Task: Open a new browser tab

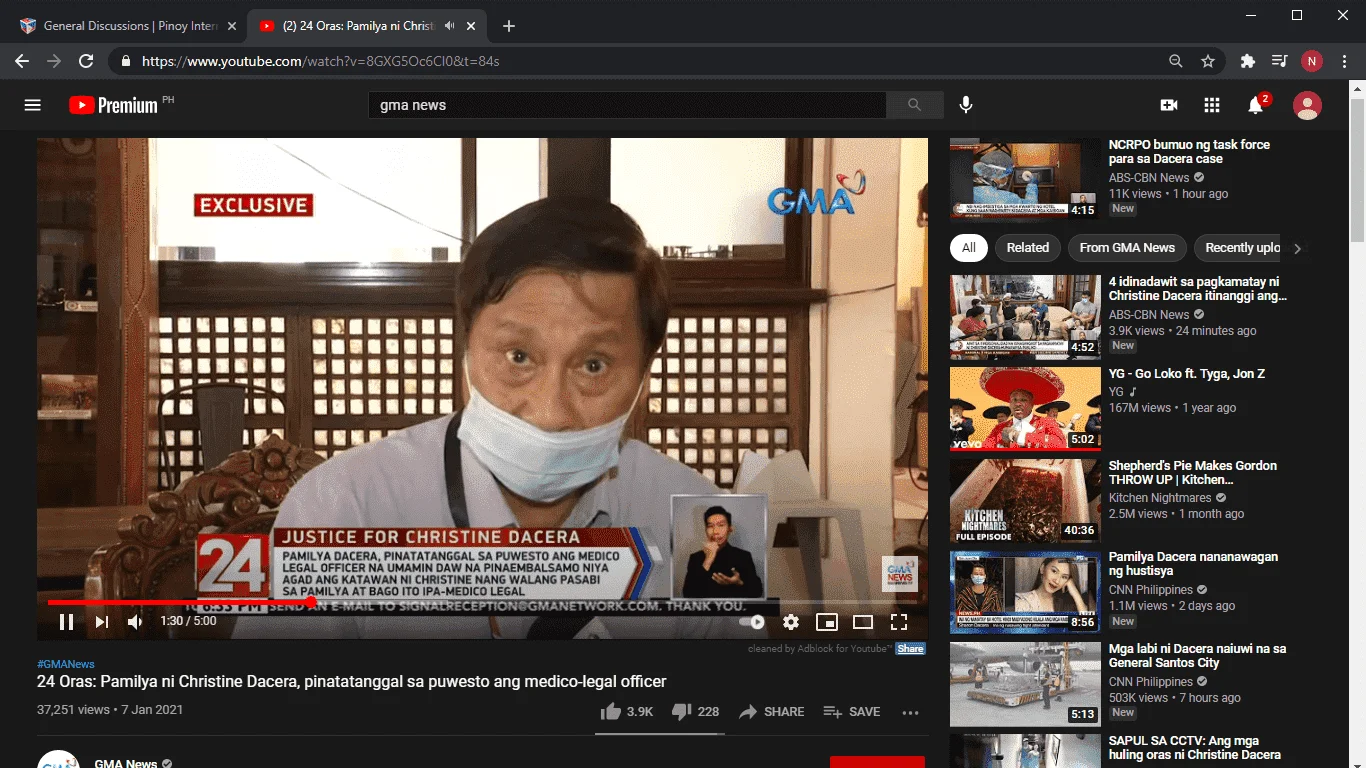Action: 509,26
